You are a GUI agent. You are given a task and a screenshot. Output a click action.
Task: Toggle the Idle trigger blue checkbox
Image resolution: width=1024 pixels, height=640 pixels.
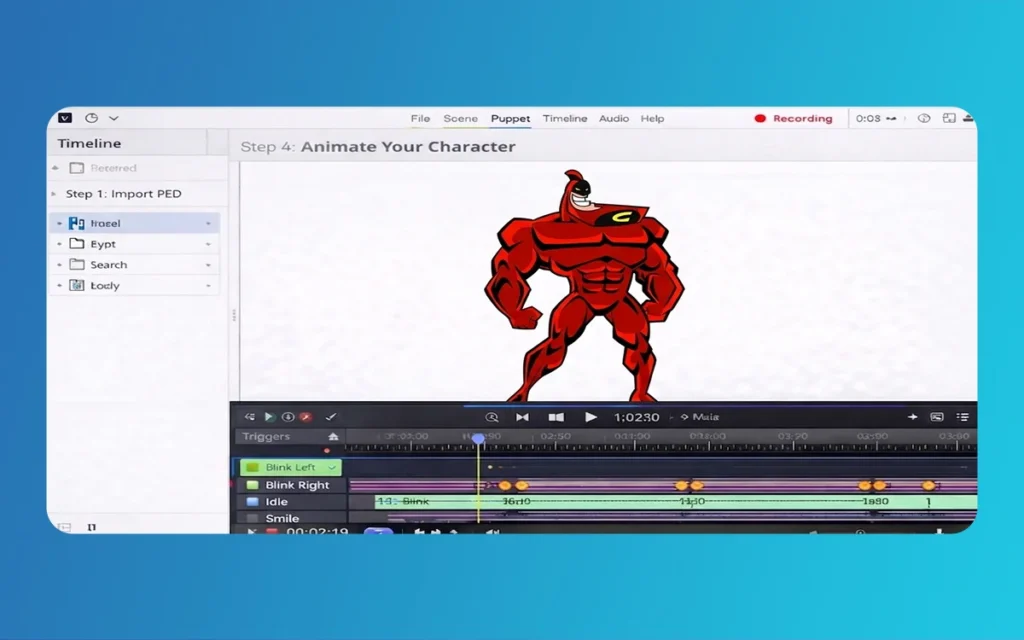coord(252,502)
